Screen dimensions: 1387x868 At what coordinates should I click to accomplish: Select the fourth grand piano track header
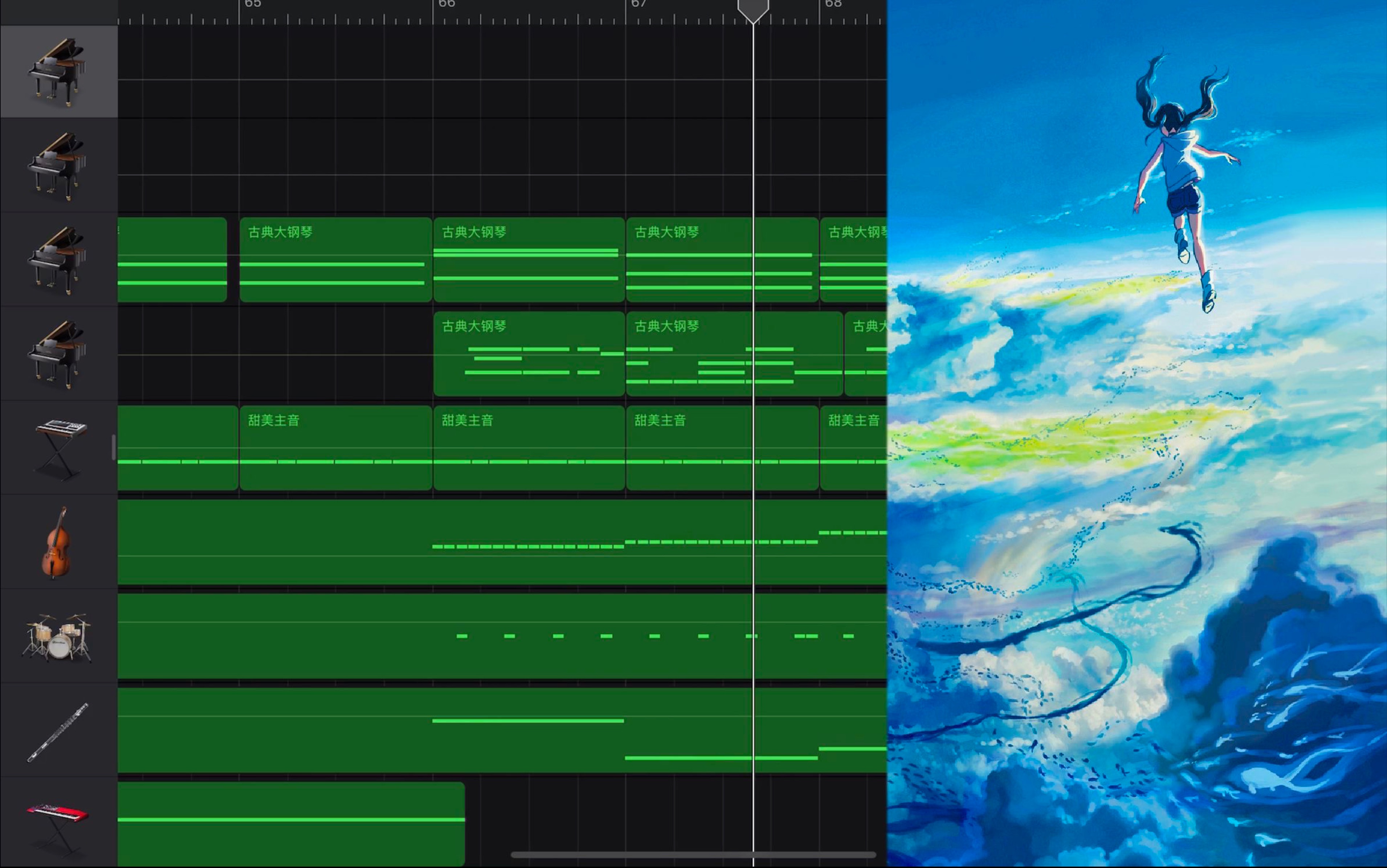(x=58, y=354)
